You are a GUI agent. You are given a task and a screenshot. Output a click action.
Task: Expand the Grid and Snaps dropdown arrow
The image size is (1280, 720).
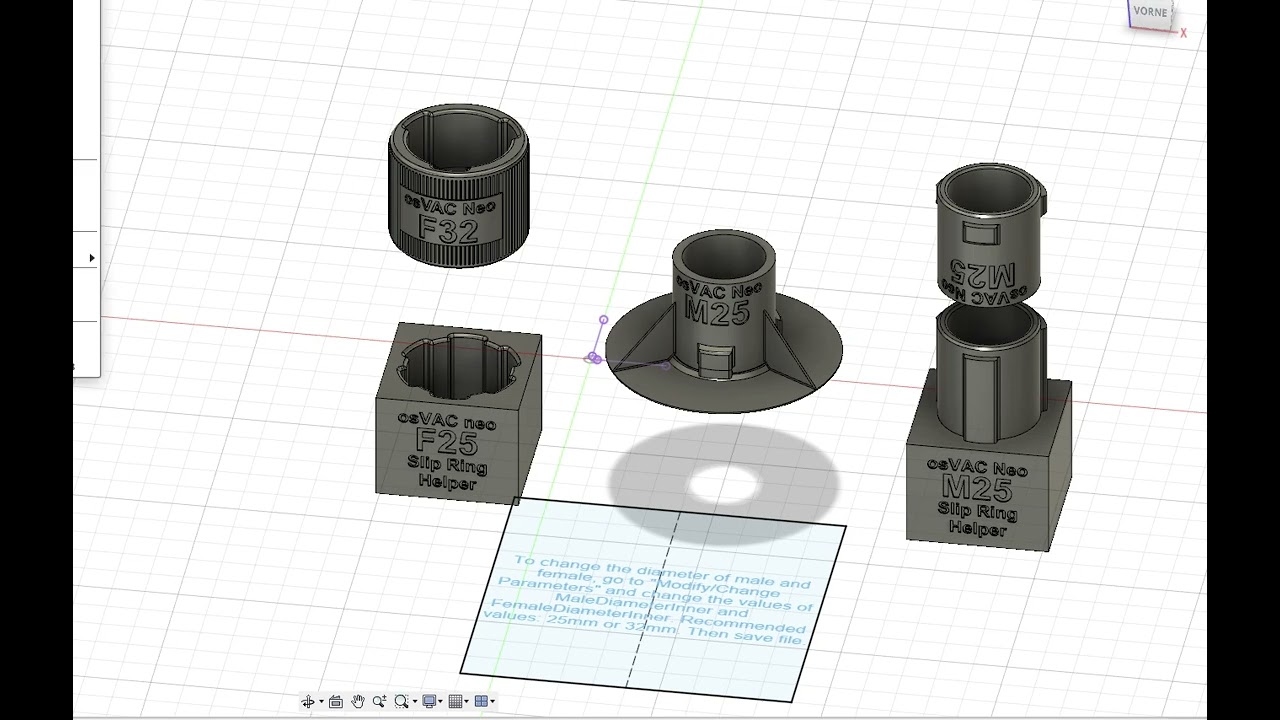(x=467, y=702)
